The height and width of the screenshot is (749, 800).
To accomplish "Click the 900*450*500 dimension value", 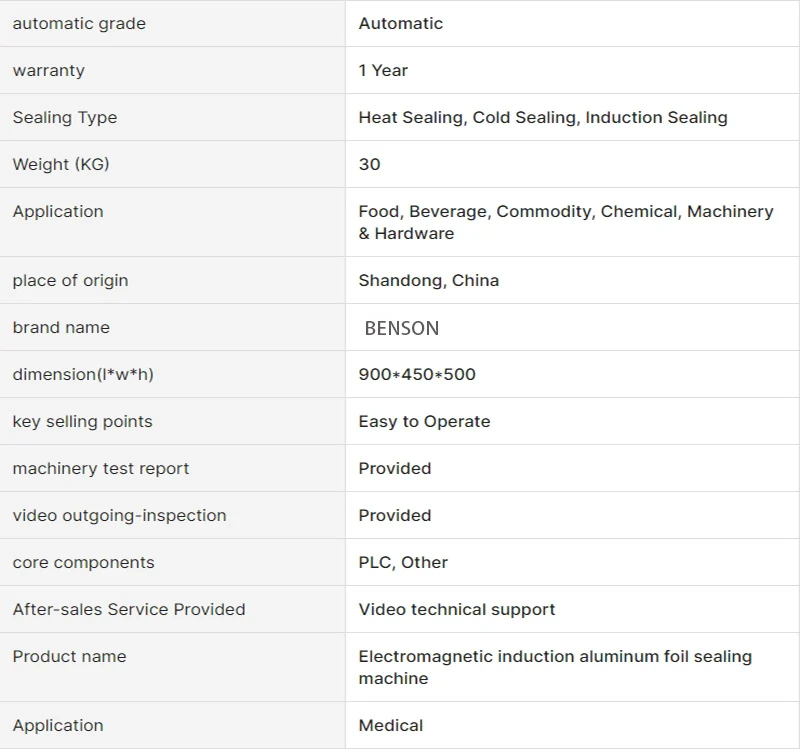I will pyautogui.click(x=417, y=374).
